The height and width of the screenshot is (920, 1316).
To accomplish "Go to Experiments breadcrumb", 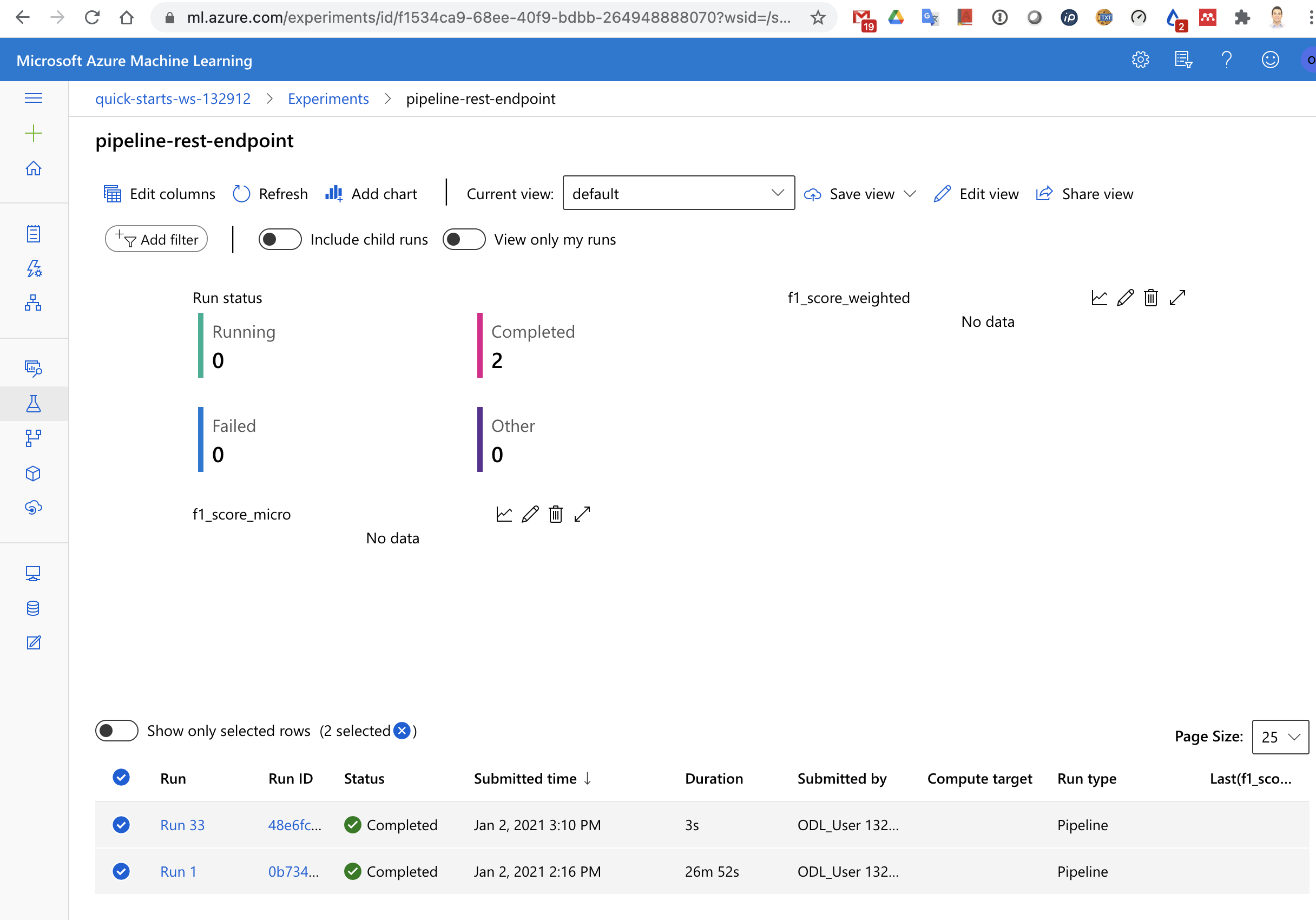I will coord(328,98).
